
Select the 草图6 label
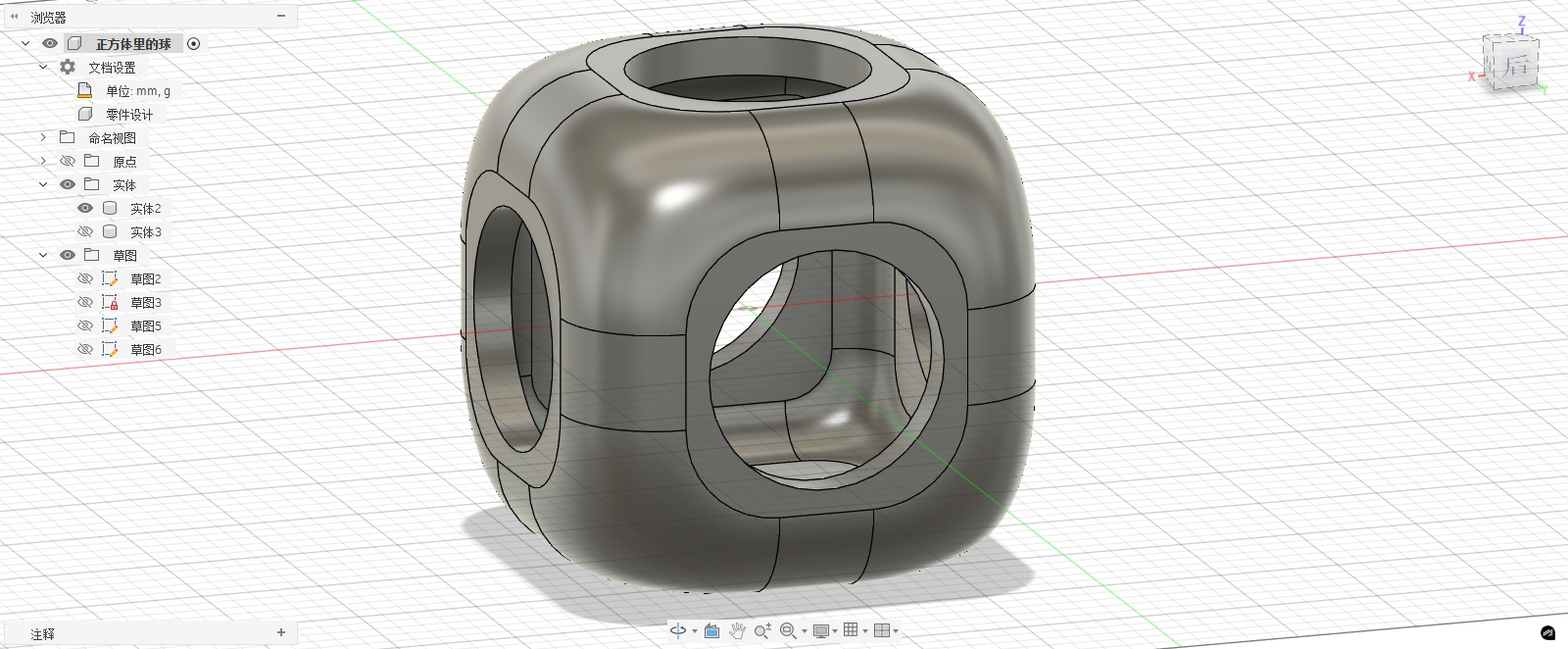[146, 349]
